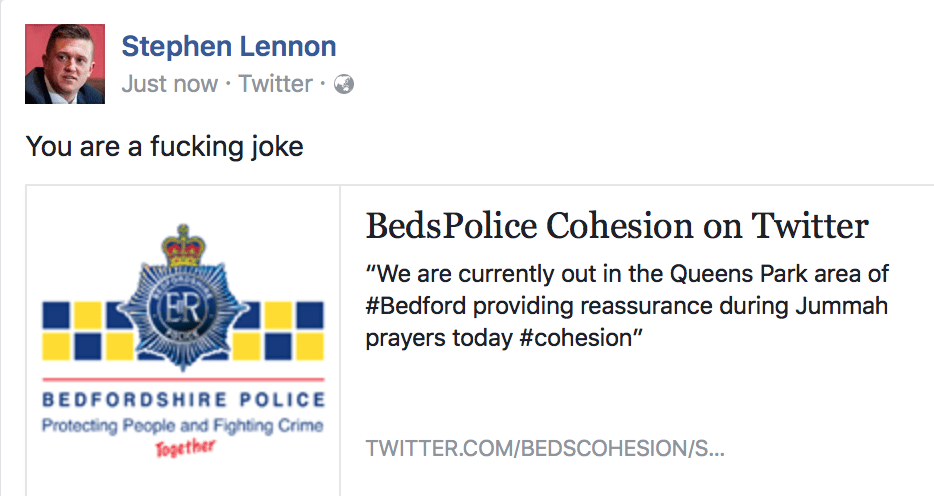The image size is (934, 496).
Task: Click the red 'Together' word in the logo
Action: click(x=185, y=448)
